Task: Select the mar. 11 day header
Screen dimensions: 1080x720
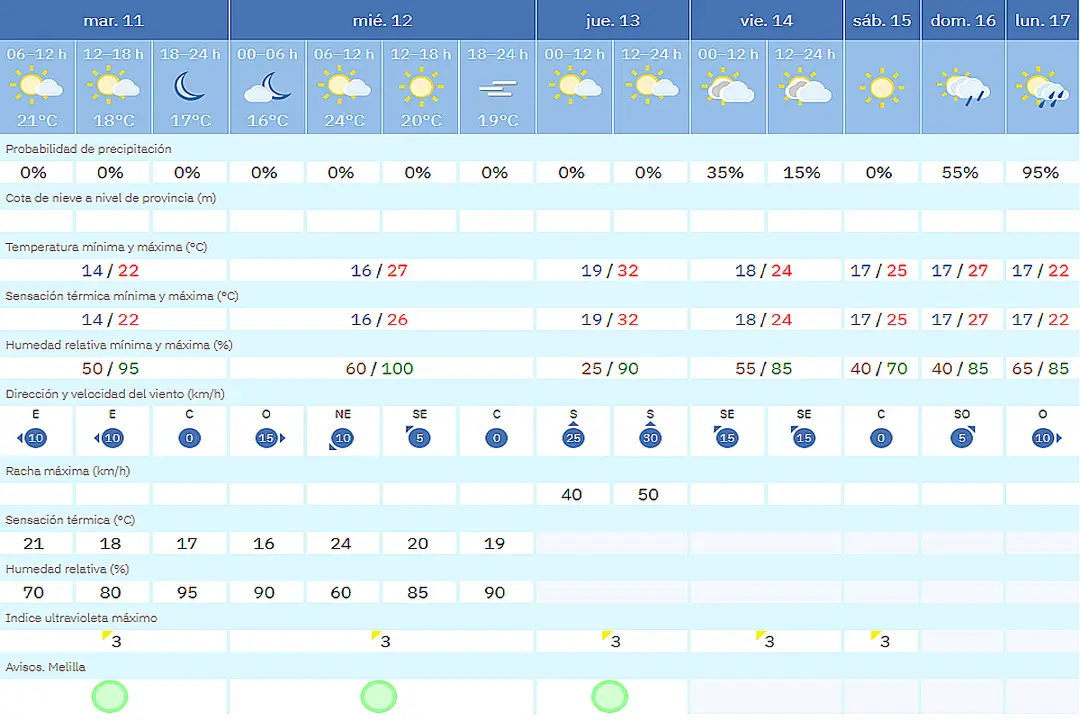Action: coord(114,20)
